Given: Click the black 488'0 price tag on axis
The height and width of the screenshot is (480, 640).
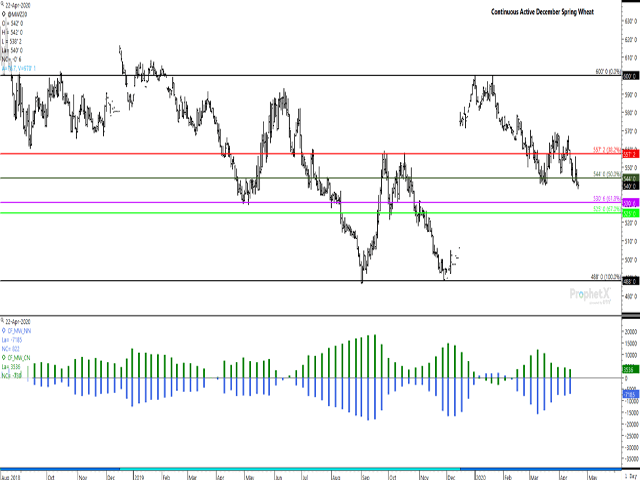Looking at the screenshot, I should coord(630,281).
